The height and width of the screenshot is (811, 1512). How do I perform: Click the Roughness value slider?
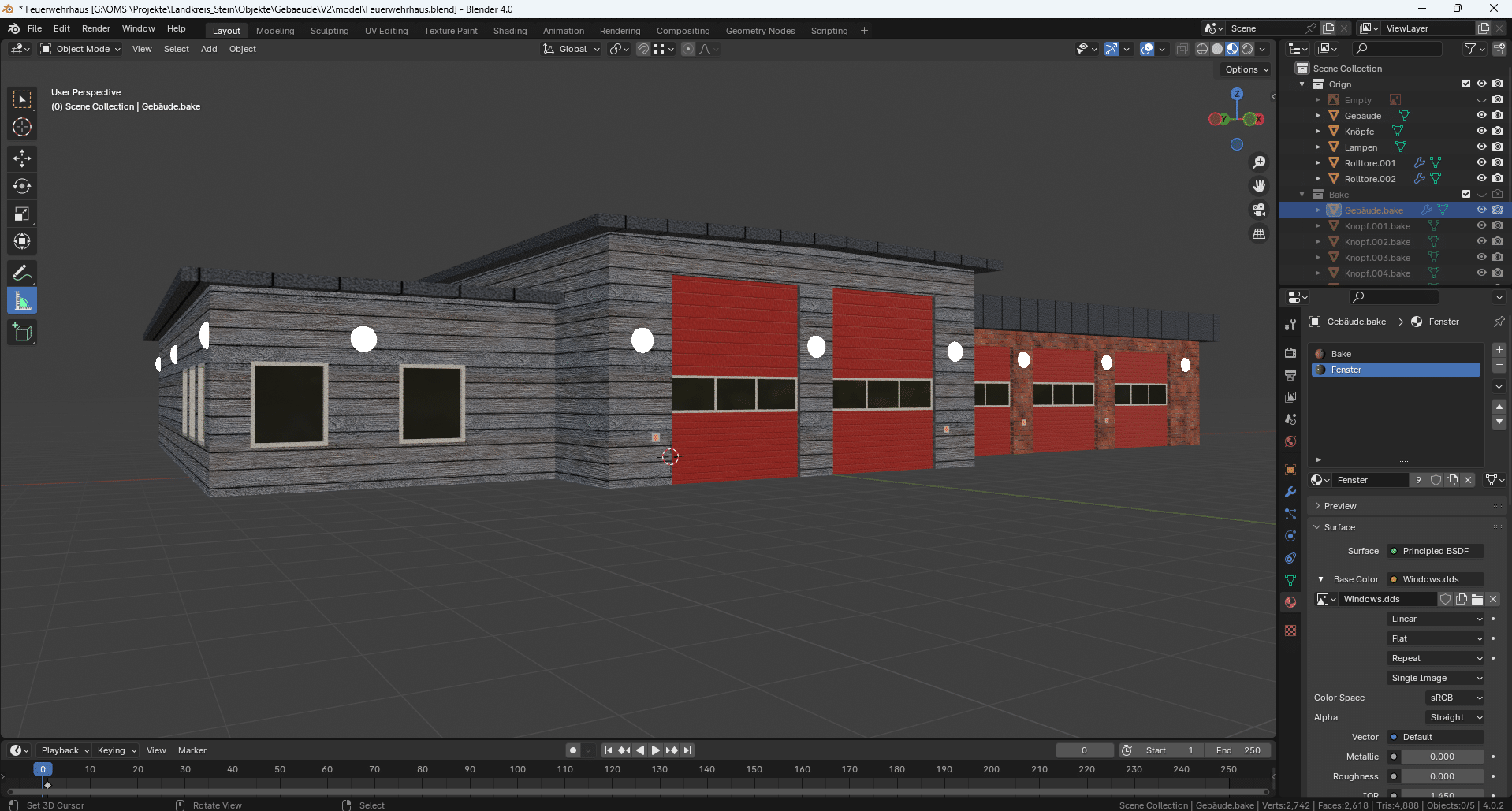coord(1442,776)
